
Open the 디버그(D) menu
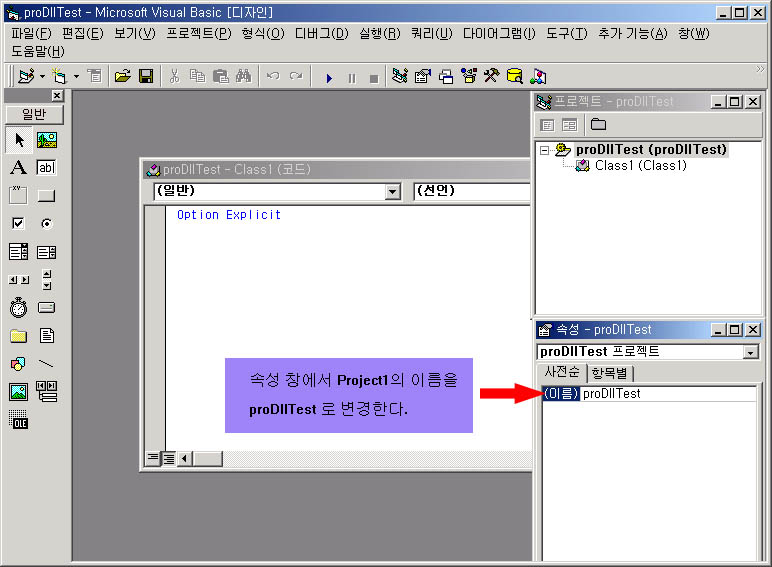click(322, 33)
